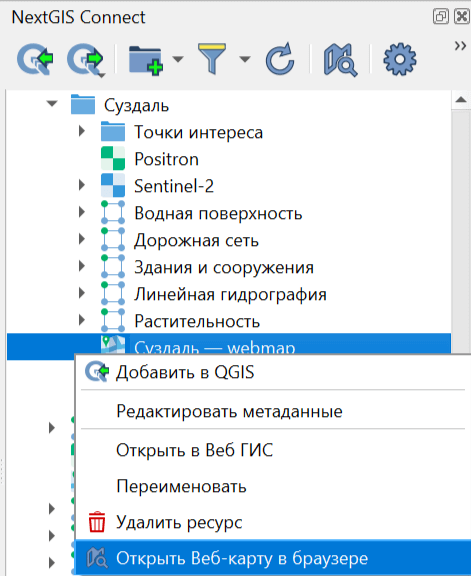Expand the toolbar overflow chevron
Image resolution: width=471 pixels, height=576 pixels.
[x=460, y=46]
